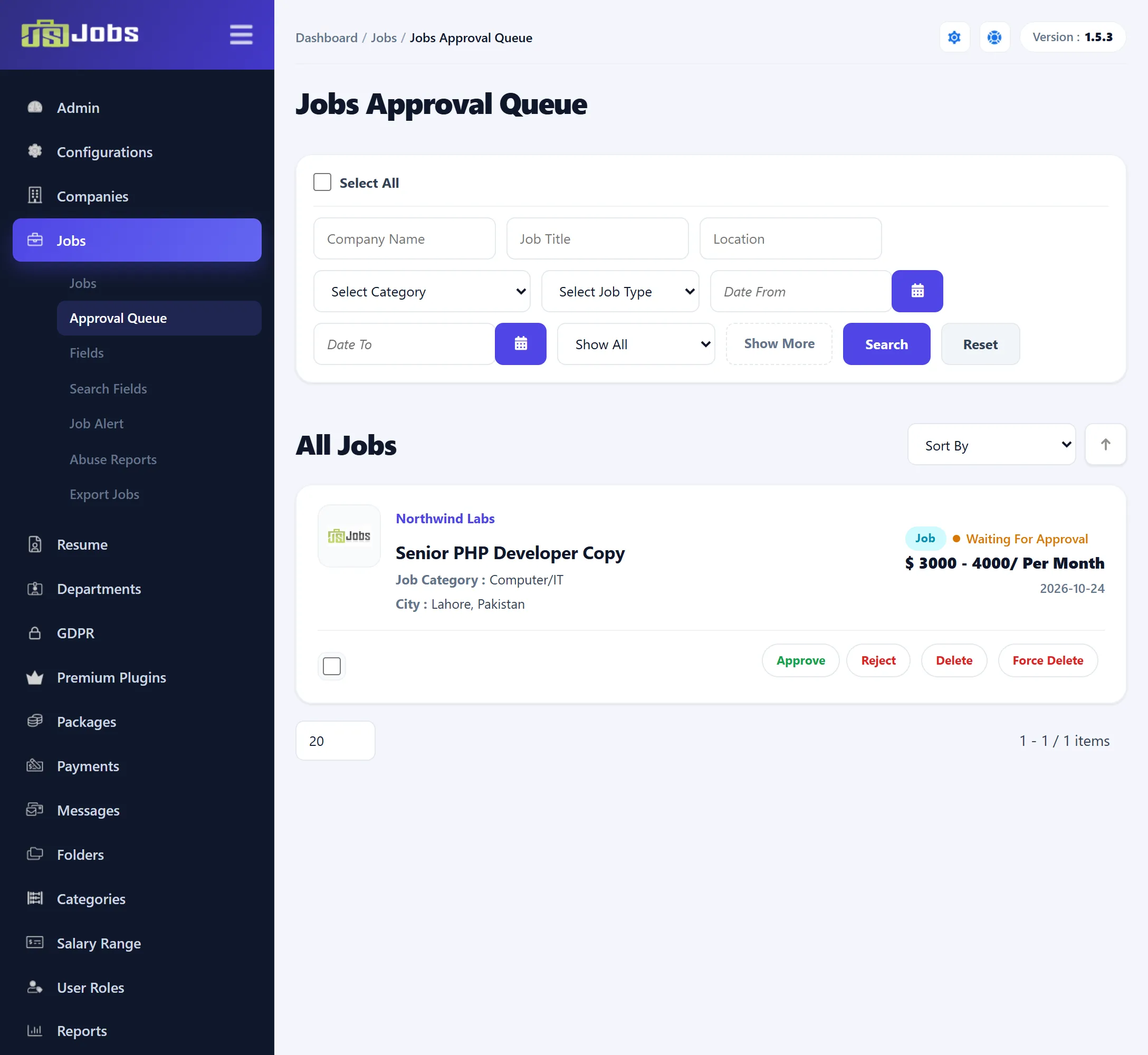Open the Date To calendar picker
The image size is (1148, 1055).
(x=520, y=344)
